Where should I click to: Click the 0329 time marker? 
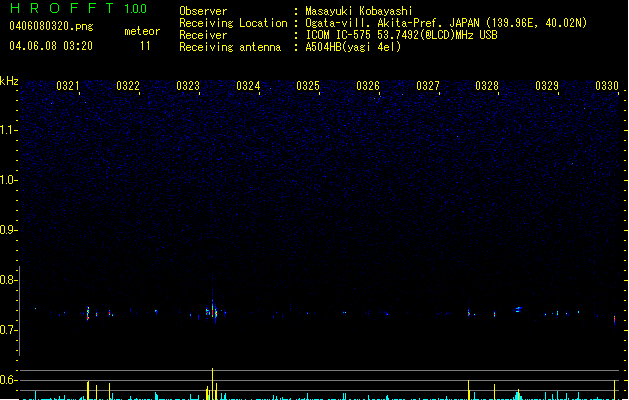(547, 86)
